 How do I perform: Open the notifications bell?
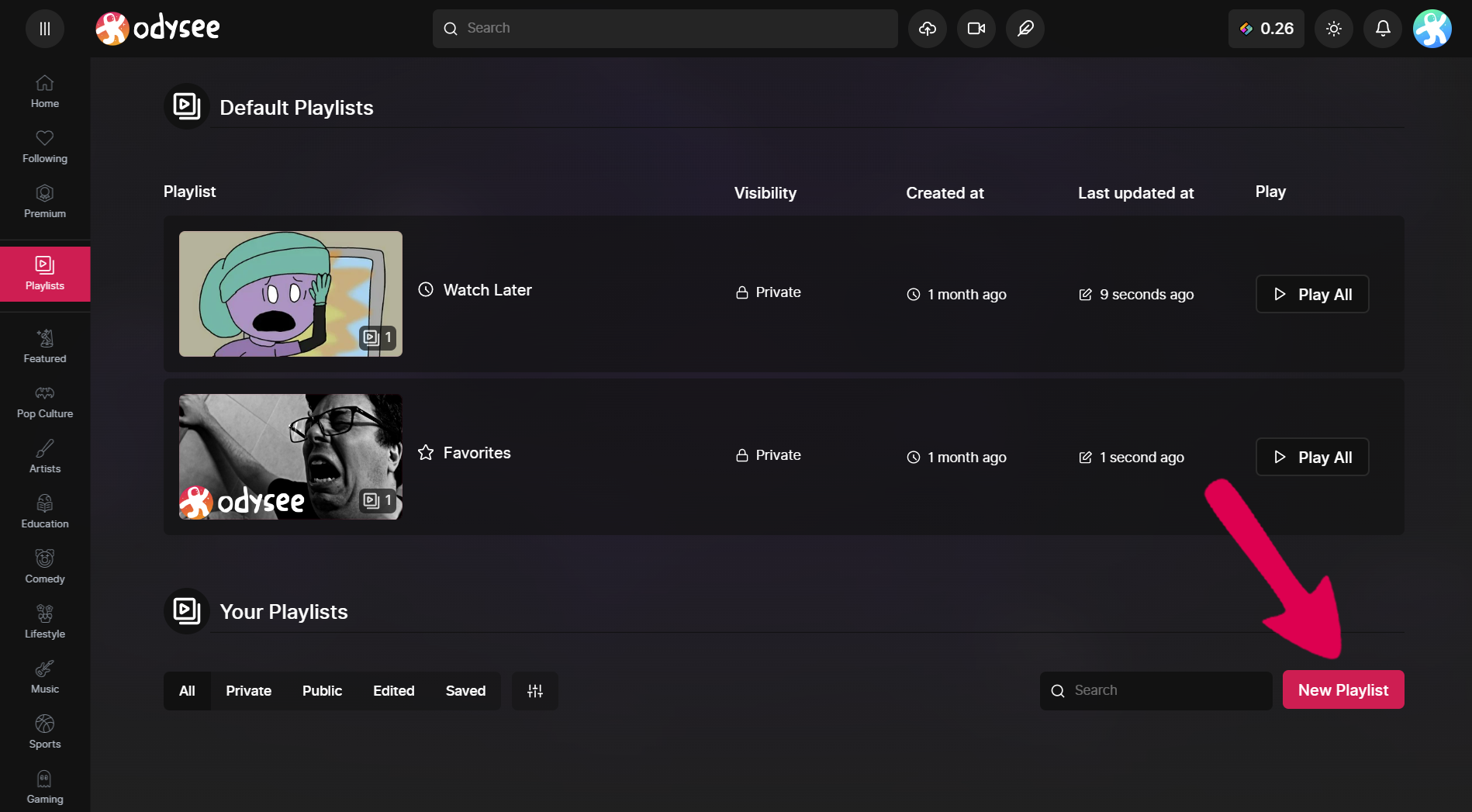(1382, 29)
